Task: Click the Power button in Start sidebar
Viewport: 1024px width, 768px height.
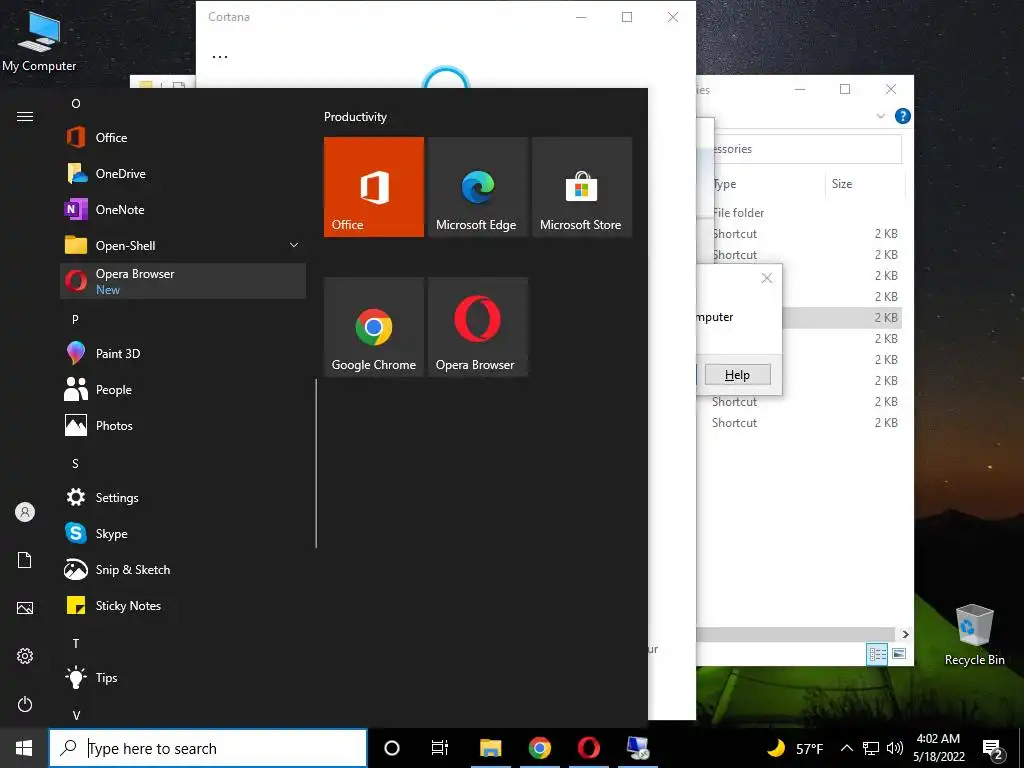Action: (x=25, y=704)
